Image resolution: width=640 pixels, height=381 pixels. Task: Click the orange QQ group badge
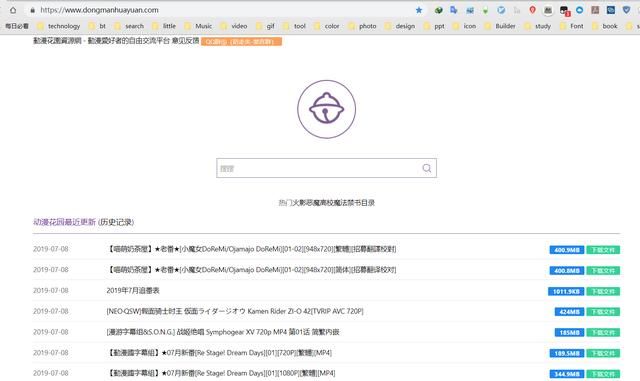(241, 42)
